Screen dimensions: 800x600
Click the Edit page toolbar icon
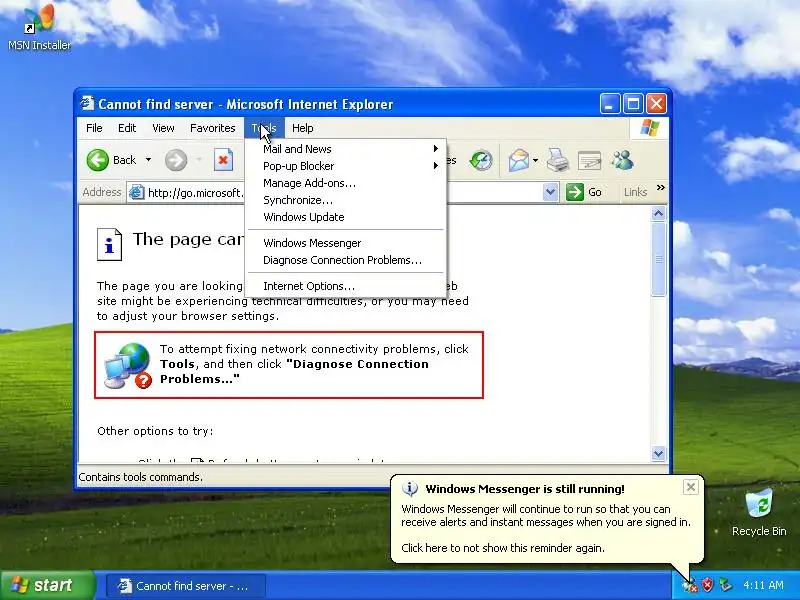point(589,160)
